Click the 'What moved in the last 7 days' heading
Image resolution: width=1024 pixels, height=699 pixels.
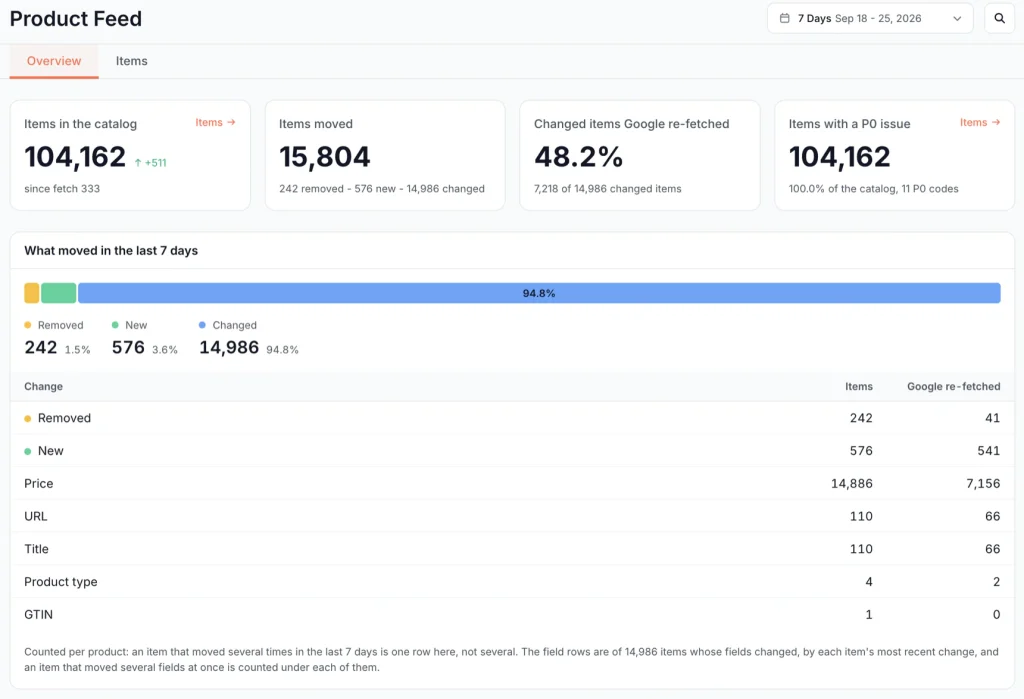pos(111,251)
